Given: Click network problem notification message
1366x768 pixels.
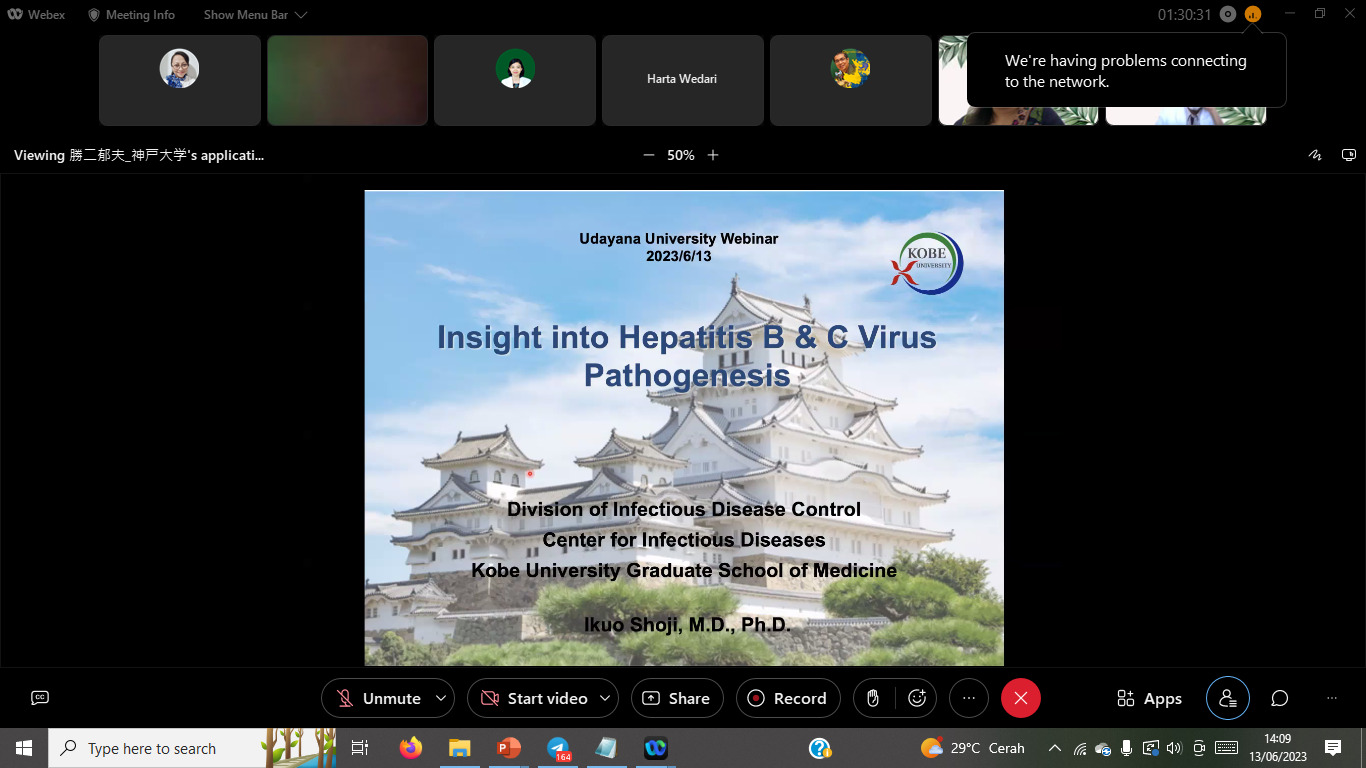Looking at the screenshot, I should [1126, 71].
